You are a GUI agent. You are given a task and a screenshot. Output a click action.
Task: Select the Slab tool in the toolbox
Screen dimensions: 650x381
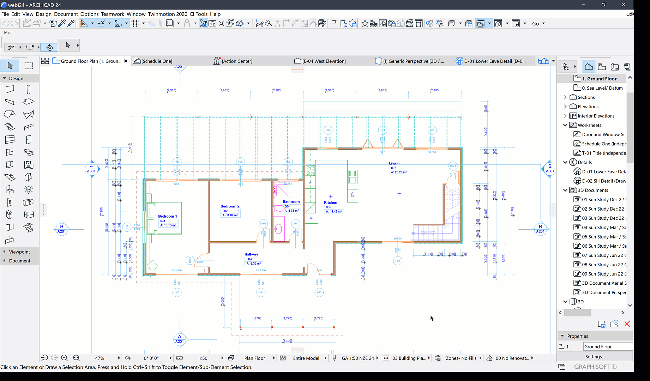[x=28, y=102]
